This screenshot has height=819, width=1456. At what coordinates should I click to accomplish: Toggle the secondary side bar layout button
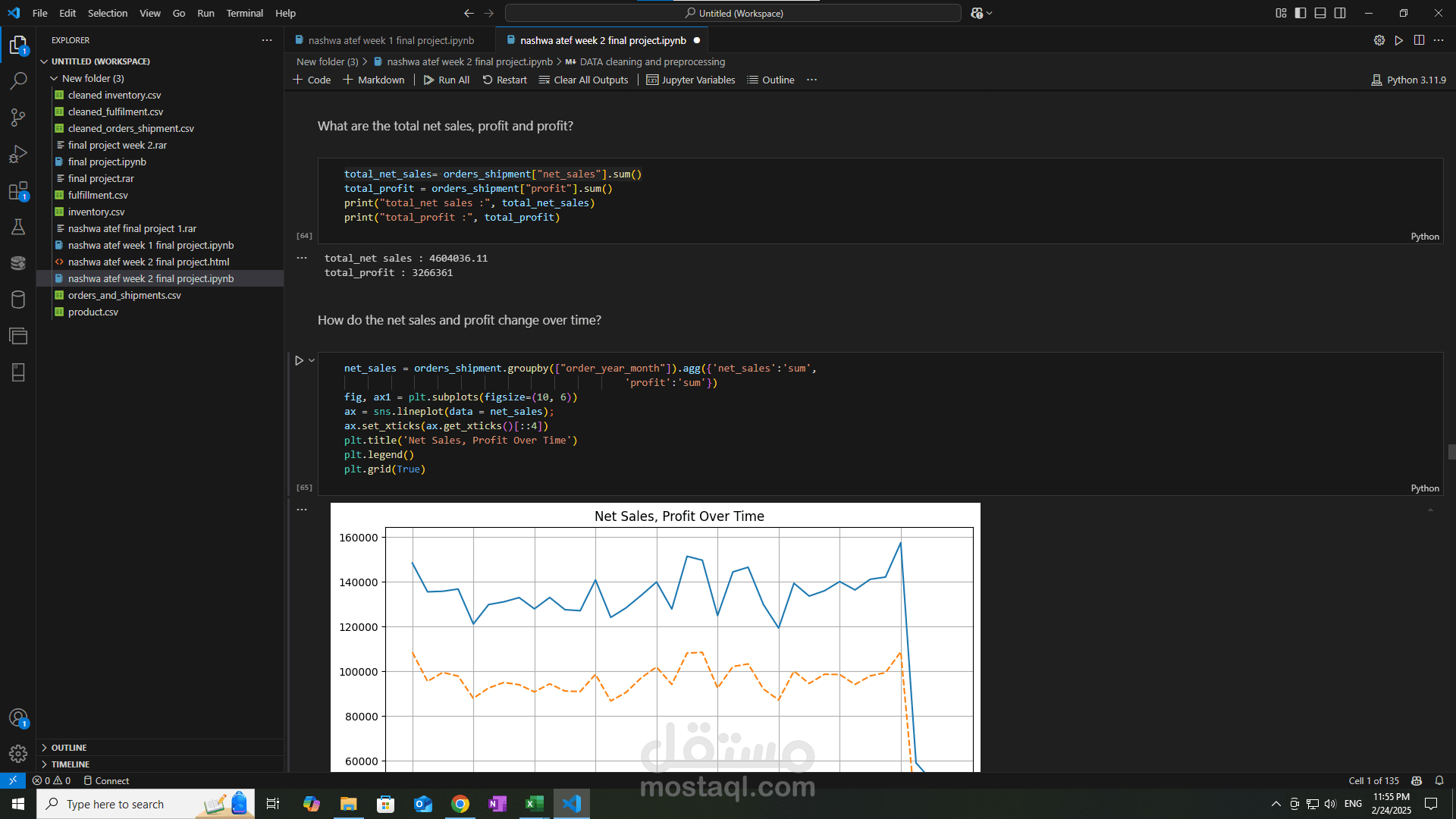pyautogui.click(x=1340, y=13)
